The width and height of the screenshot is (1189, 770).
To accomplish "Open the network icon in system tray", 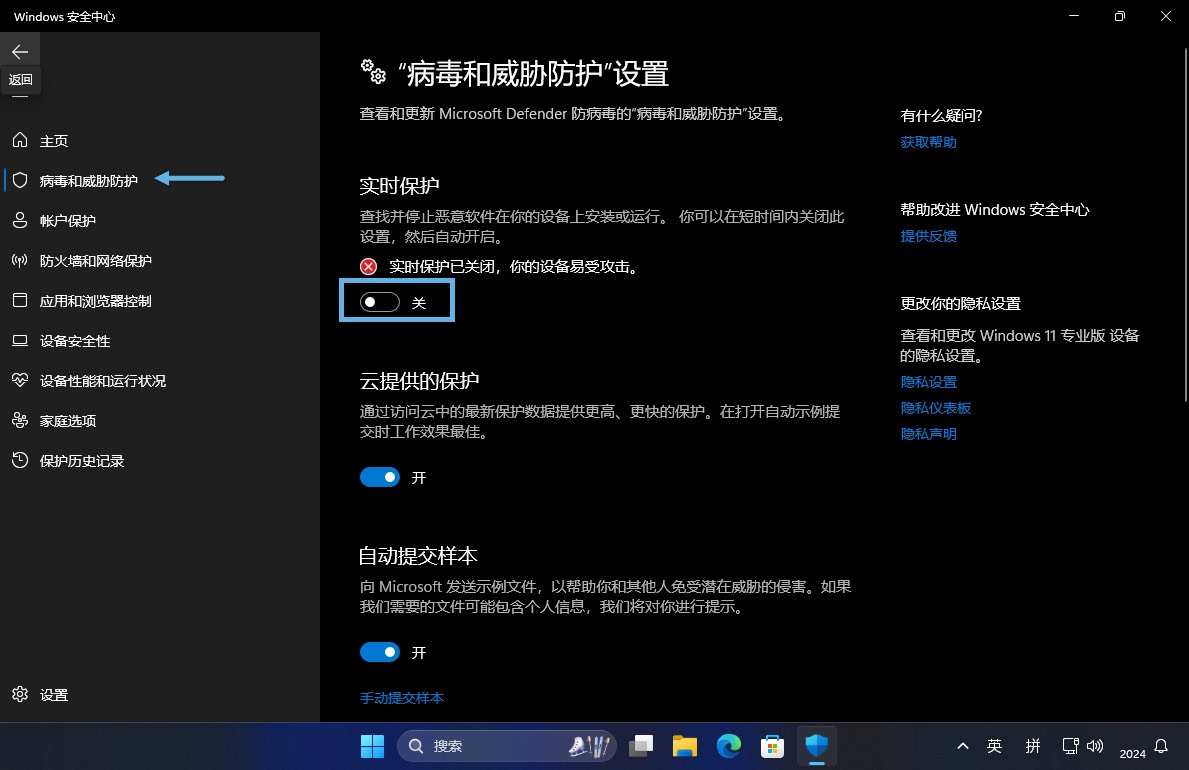I will [1070, 746].
